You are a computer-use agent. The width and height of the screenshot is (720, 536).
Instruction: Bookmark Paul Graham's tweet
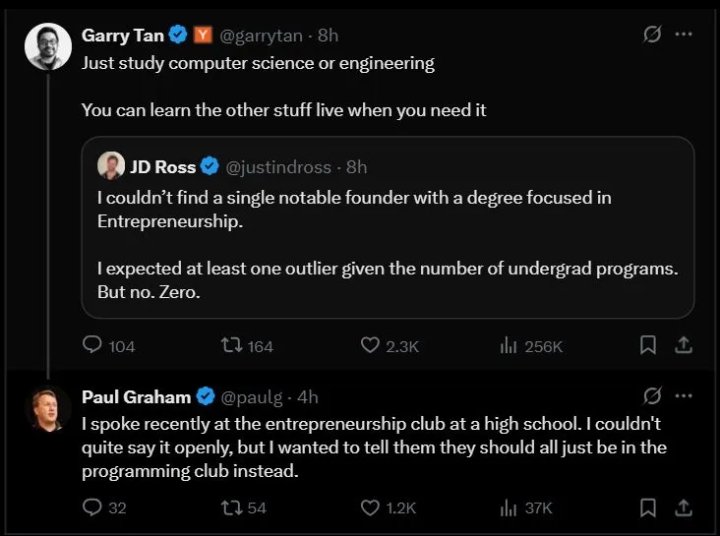coord(648,507)
